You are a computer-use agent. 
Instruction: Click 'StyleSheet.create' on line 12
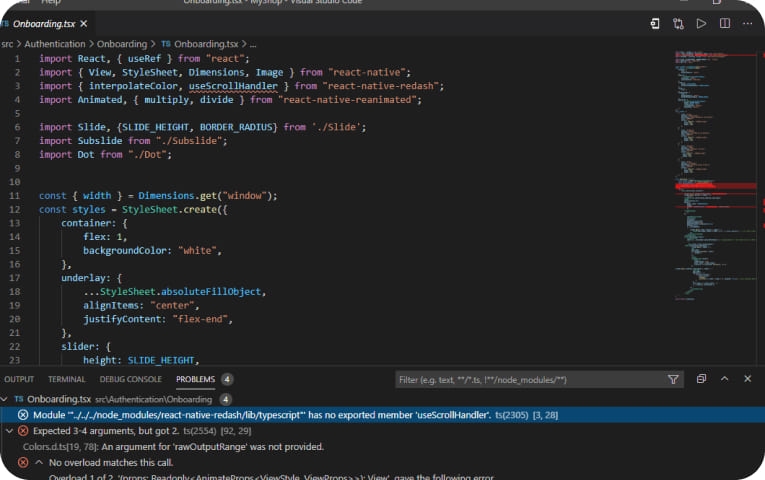coord(169,209)
